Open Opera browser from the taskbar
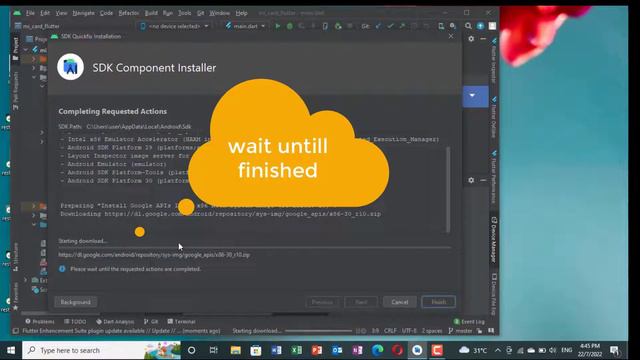The width and height of the screenshot is (640, 360). coord(398,350)
